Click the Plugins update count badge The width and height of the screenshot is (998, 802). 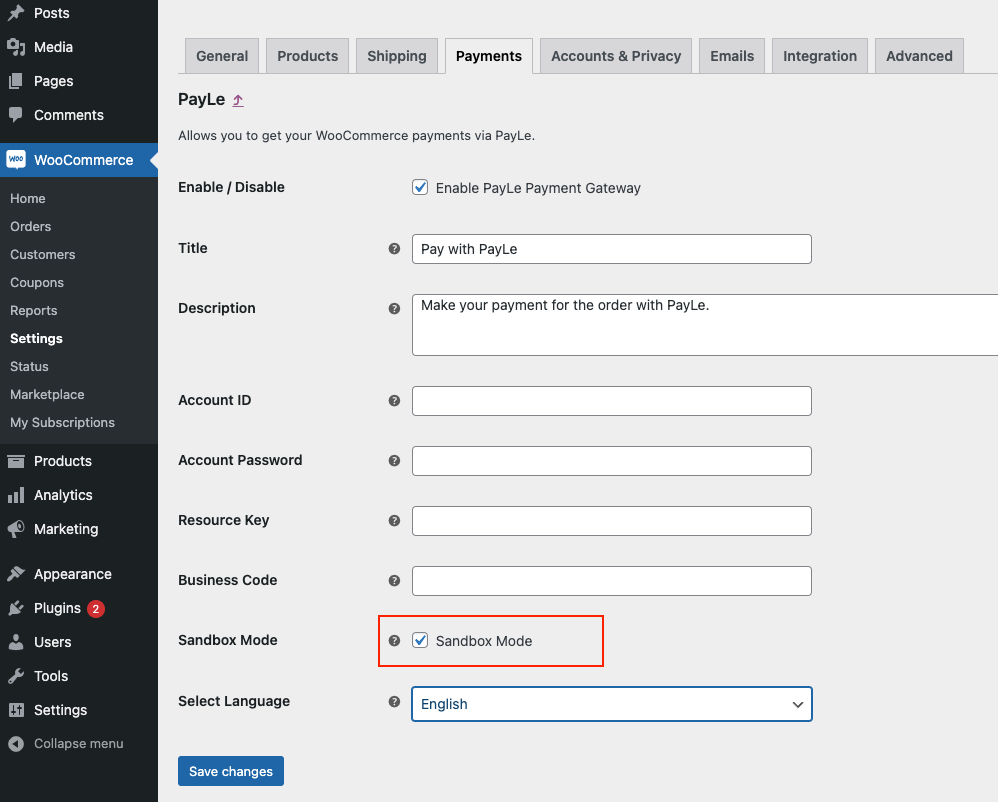click(95, 609)
